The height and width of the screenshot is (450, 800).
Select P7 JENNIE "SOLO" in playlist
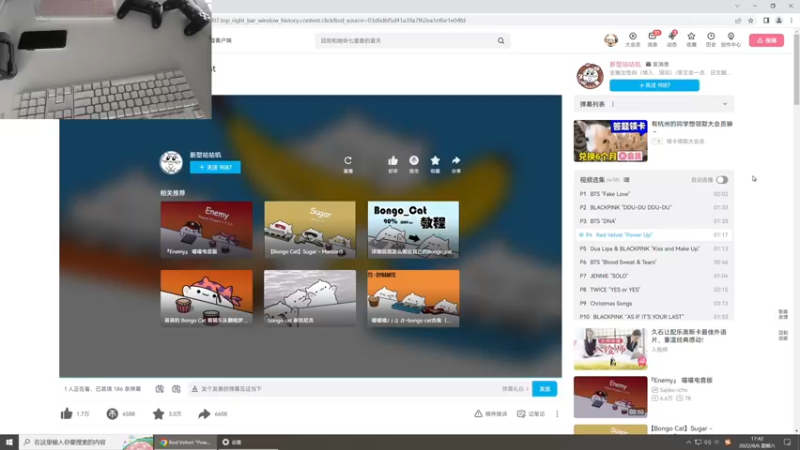[x=654, y=276]
